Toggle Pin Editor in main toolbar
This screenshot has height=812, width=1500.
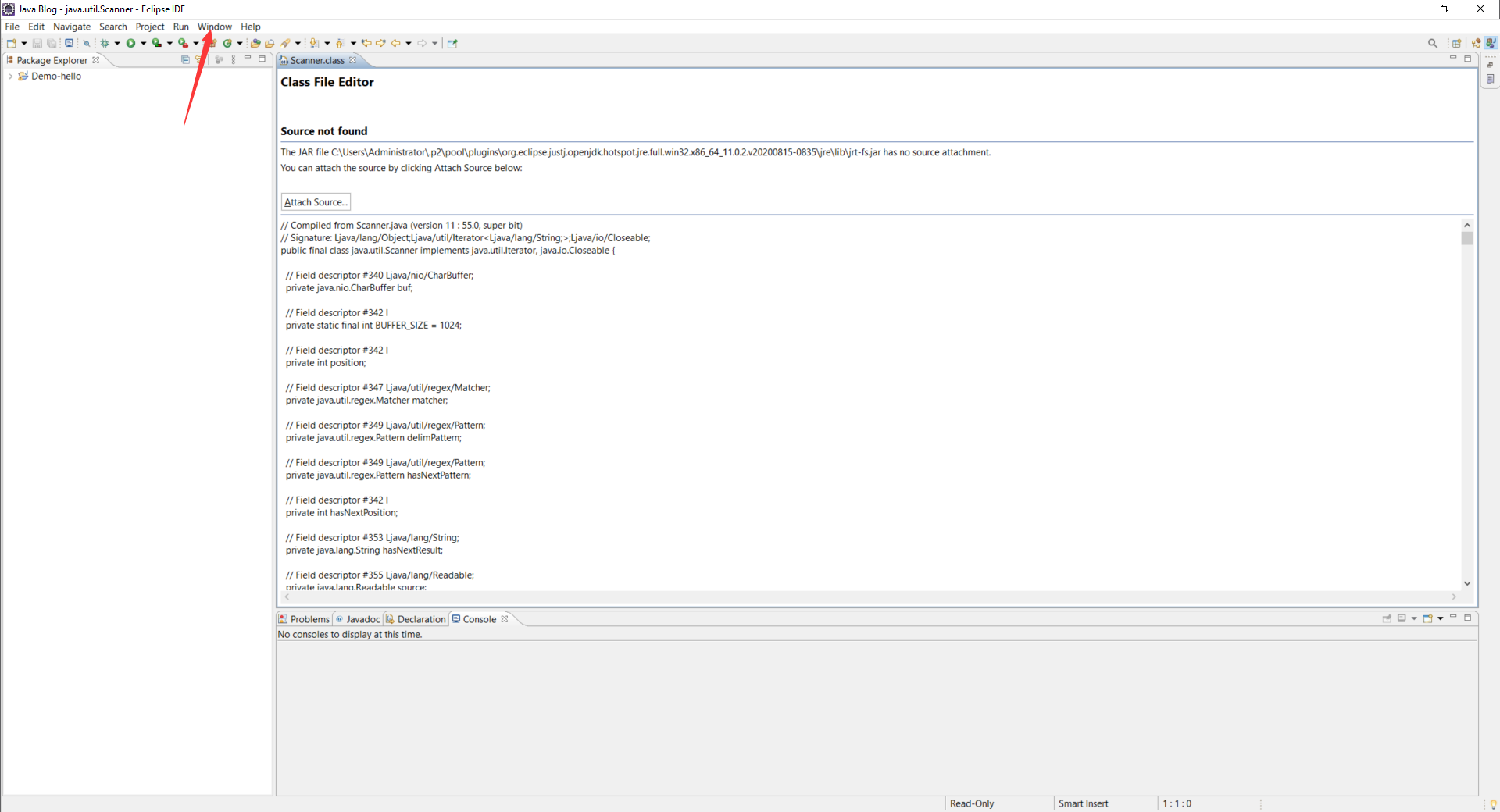pyautogui.click(x=452, y=43)
